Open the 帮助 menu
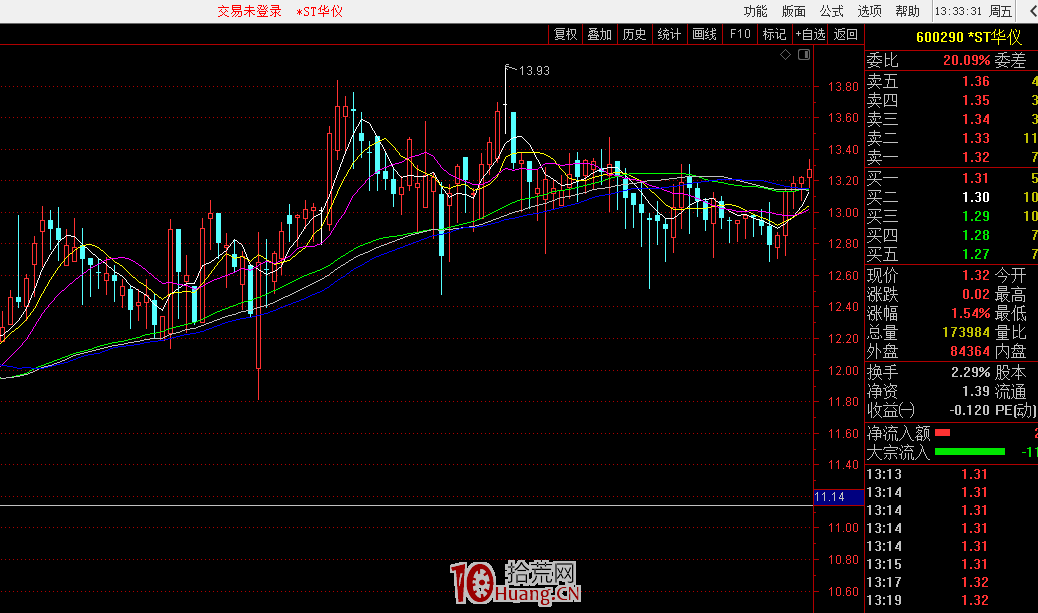This screenshot has width=1038, height=613. (x=908, y=11)
